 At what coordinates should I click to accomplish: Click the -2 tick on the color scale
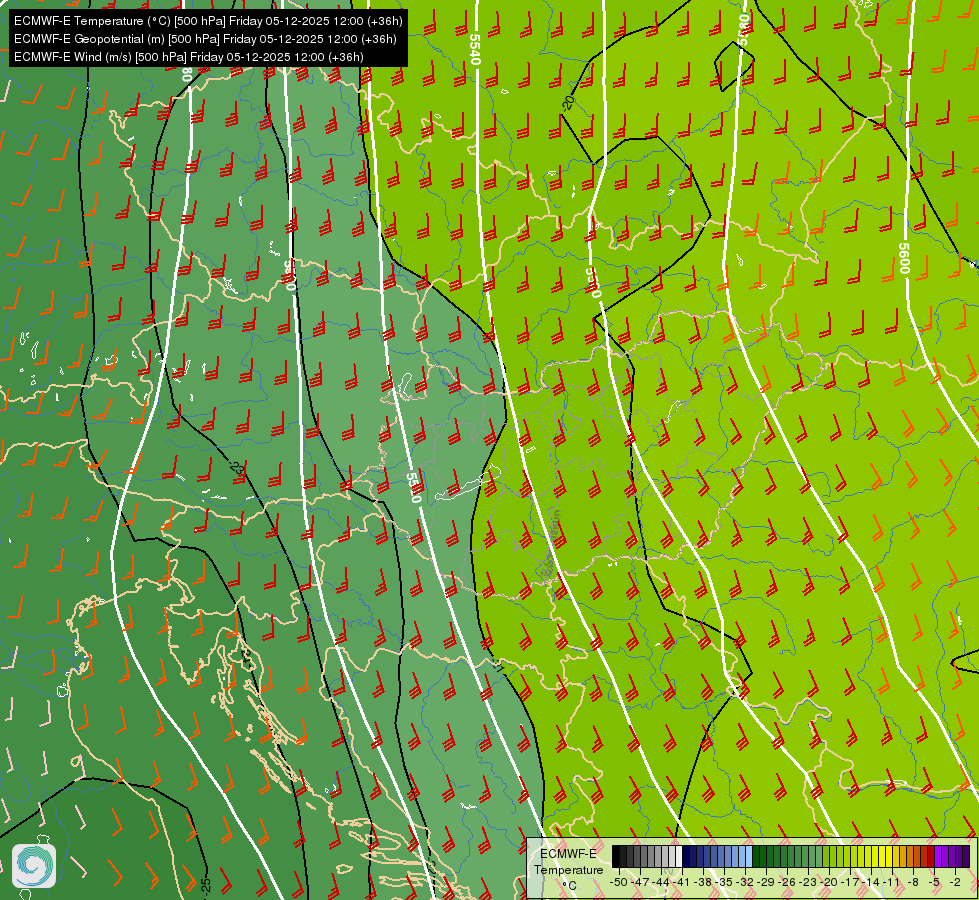click(x=955, y=882)
